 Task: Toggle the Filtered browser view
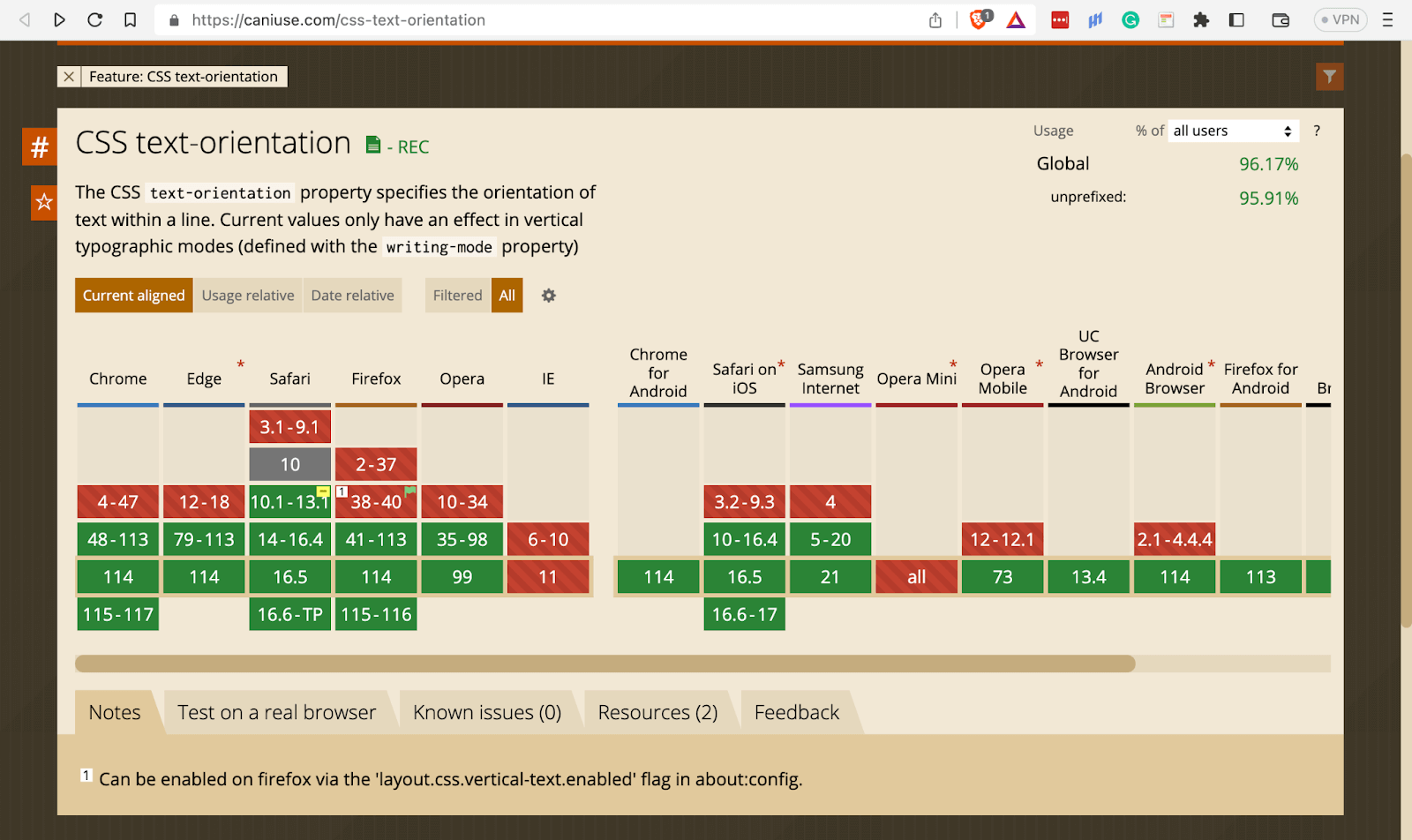(457, 295)
